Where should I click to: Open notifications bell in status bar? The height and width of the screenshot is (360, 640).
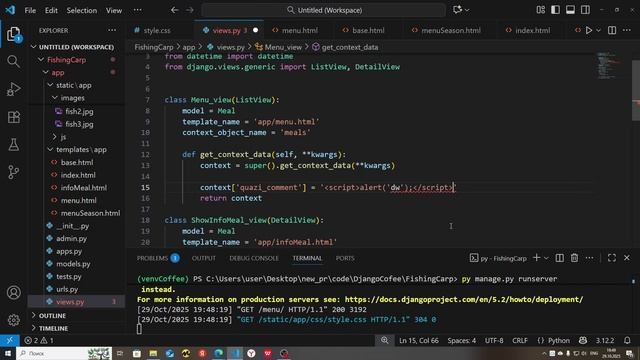(627, 340)
